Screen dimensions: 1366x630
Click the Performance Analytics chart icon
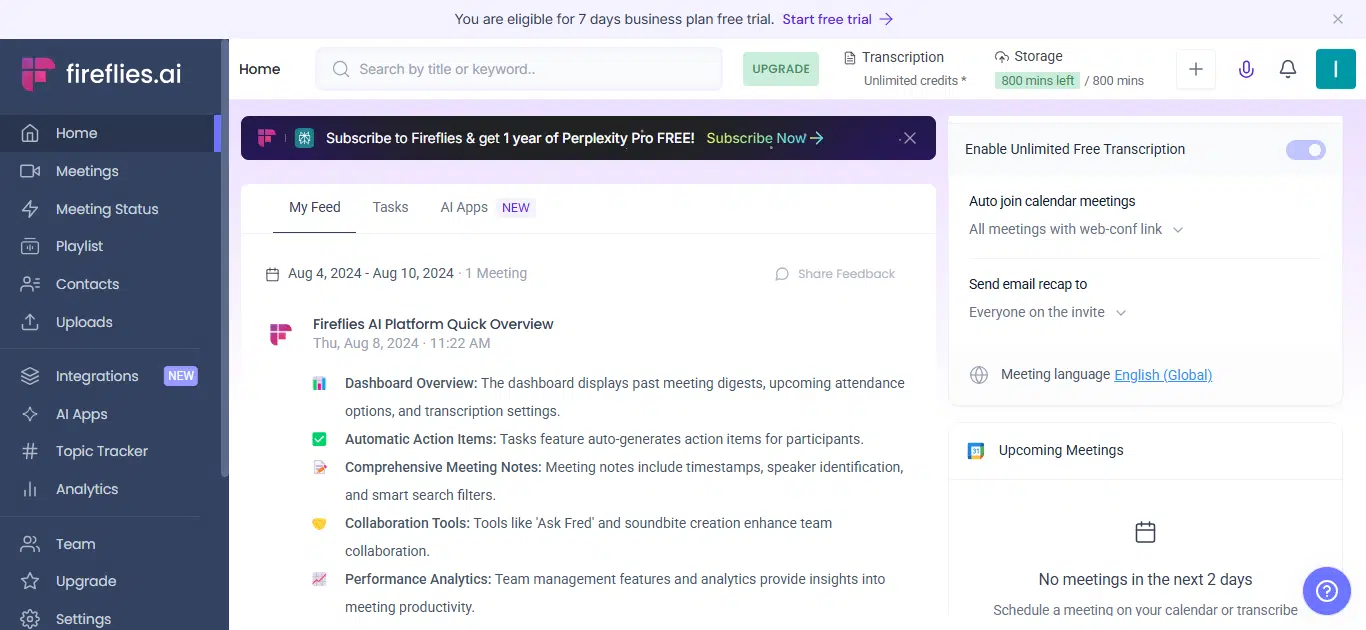coord(319,579)
